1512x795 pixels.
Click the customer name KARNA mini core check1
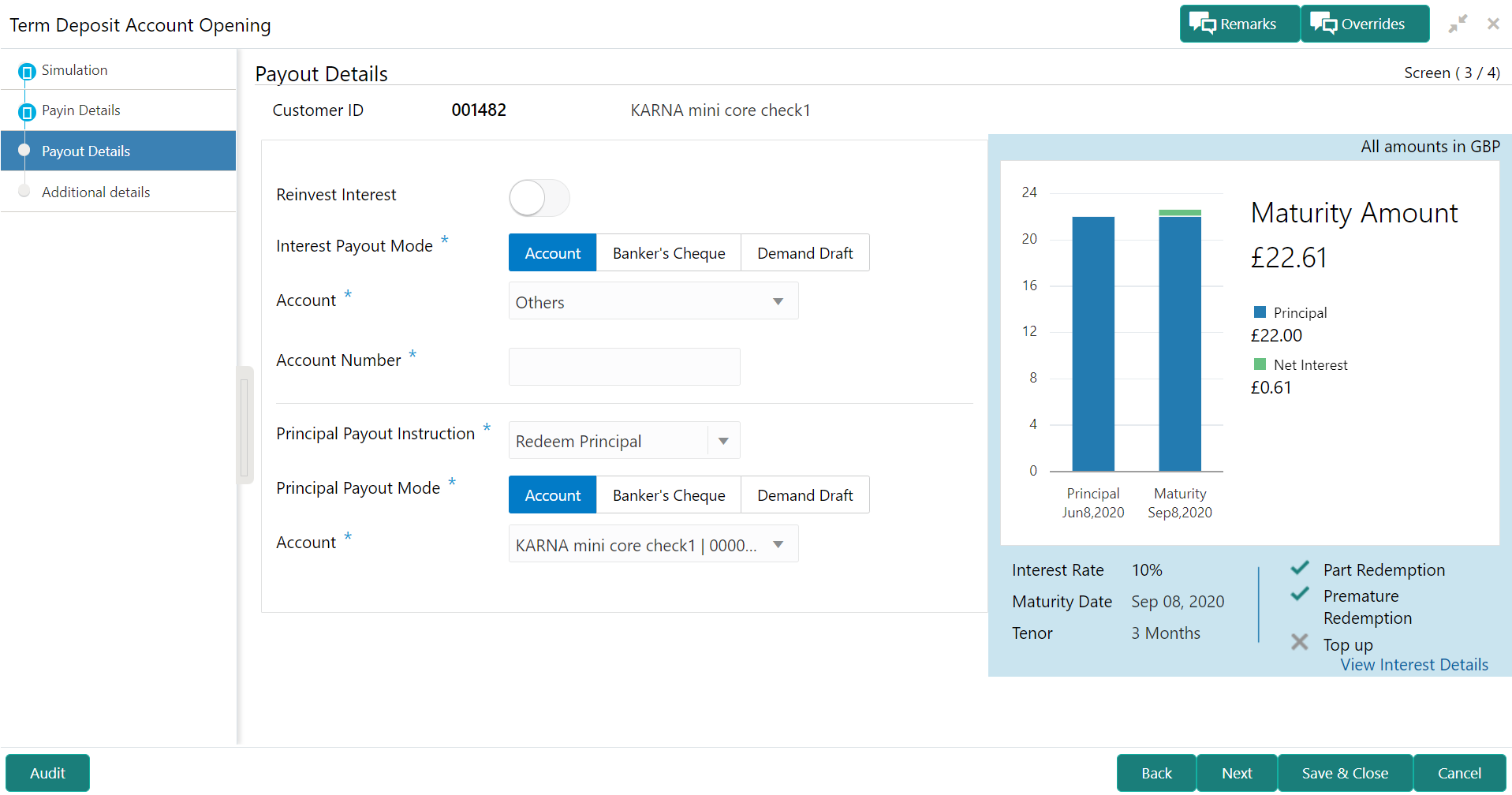click(720, 110)
